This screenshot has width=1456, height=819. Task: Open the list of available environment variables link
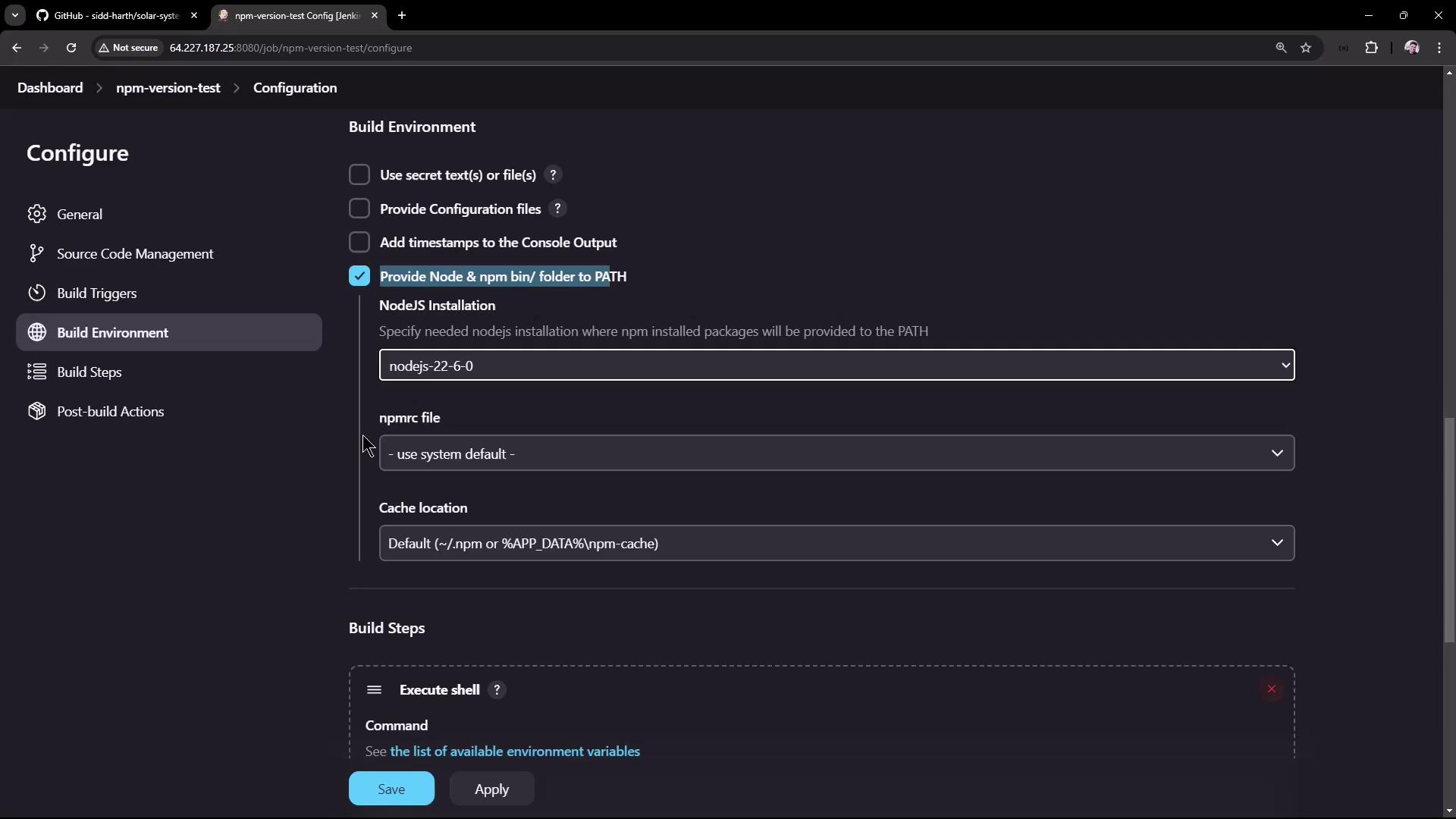point(514,752)
